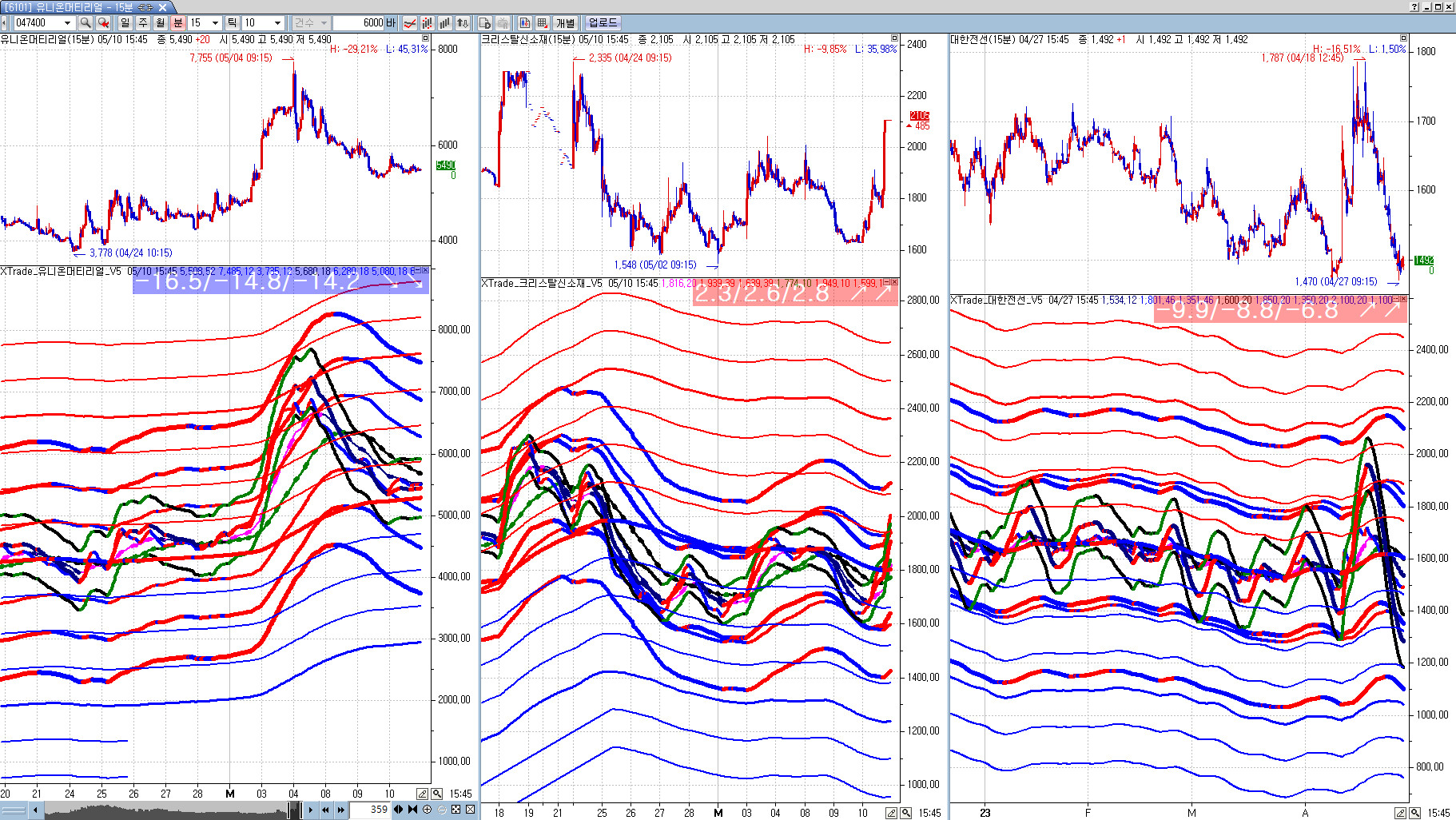Viewport: 1456px width, 820px height.
Task: Click the help question mark icon
Action: point(1414,6)
